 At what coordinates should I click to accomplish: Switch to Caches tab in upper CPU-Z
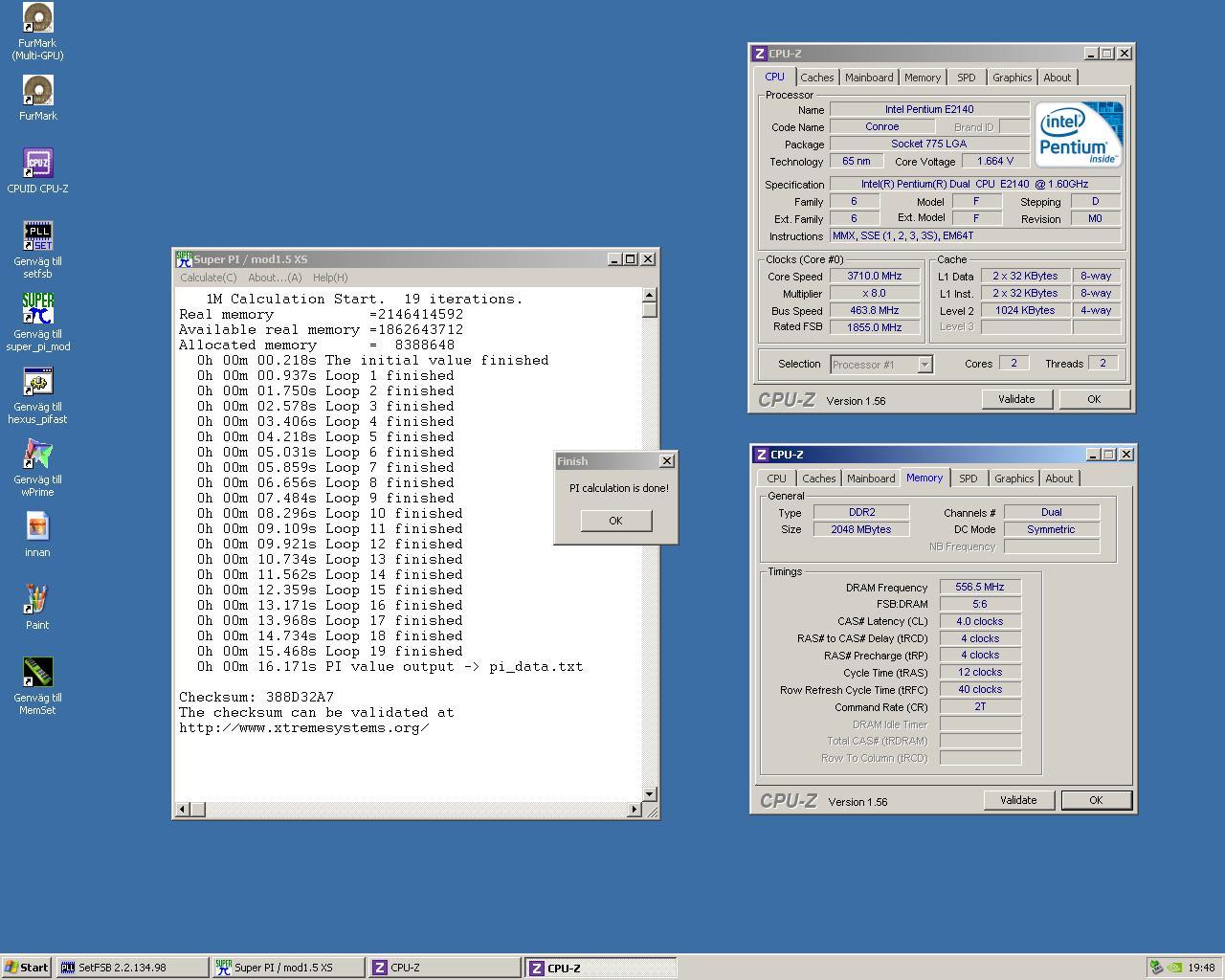[x=816, y=78]
